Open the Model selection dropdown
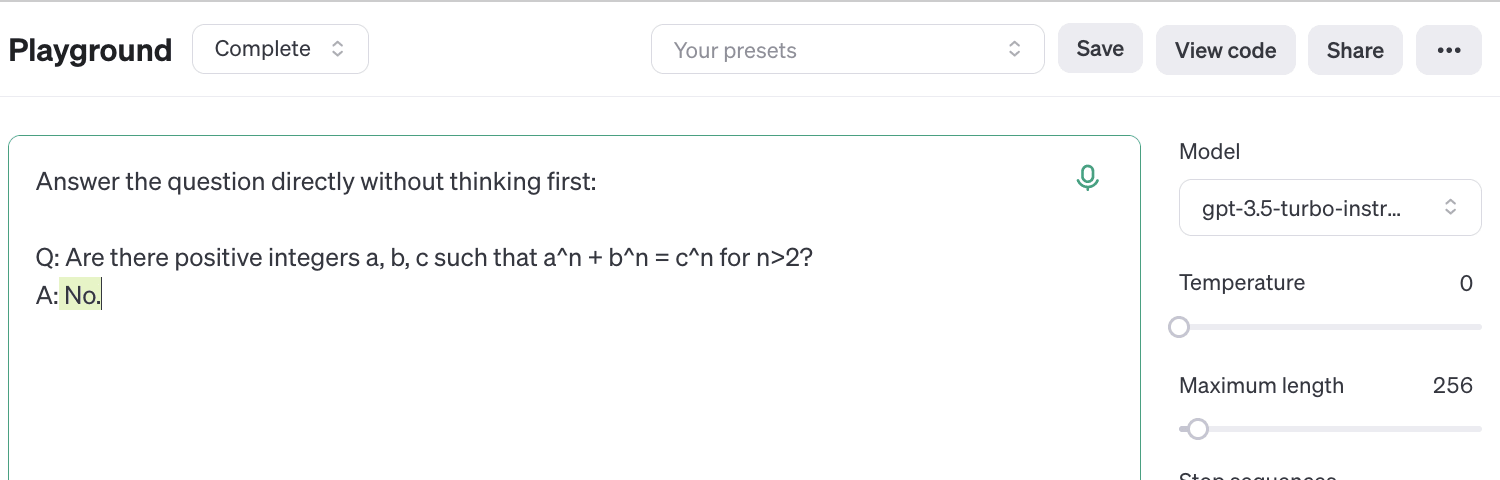 tap(1329, 208)
